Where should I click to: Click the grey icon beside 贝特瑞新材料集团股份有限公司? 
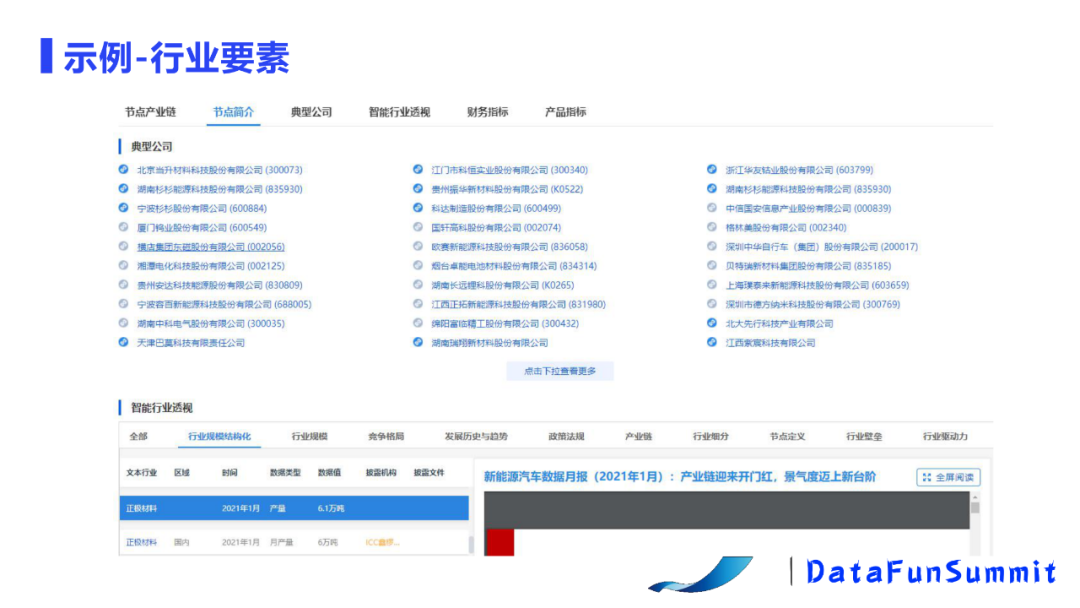(x=712, y=266)
